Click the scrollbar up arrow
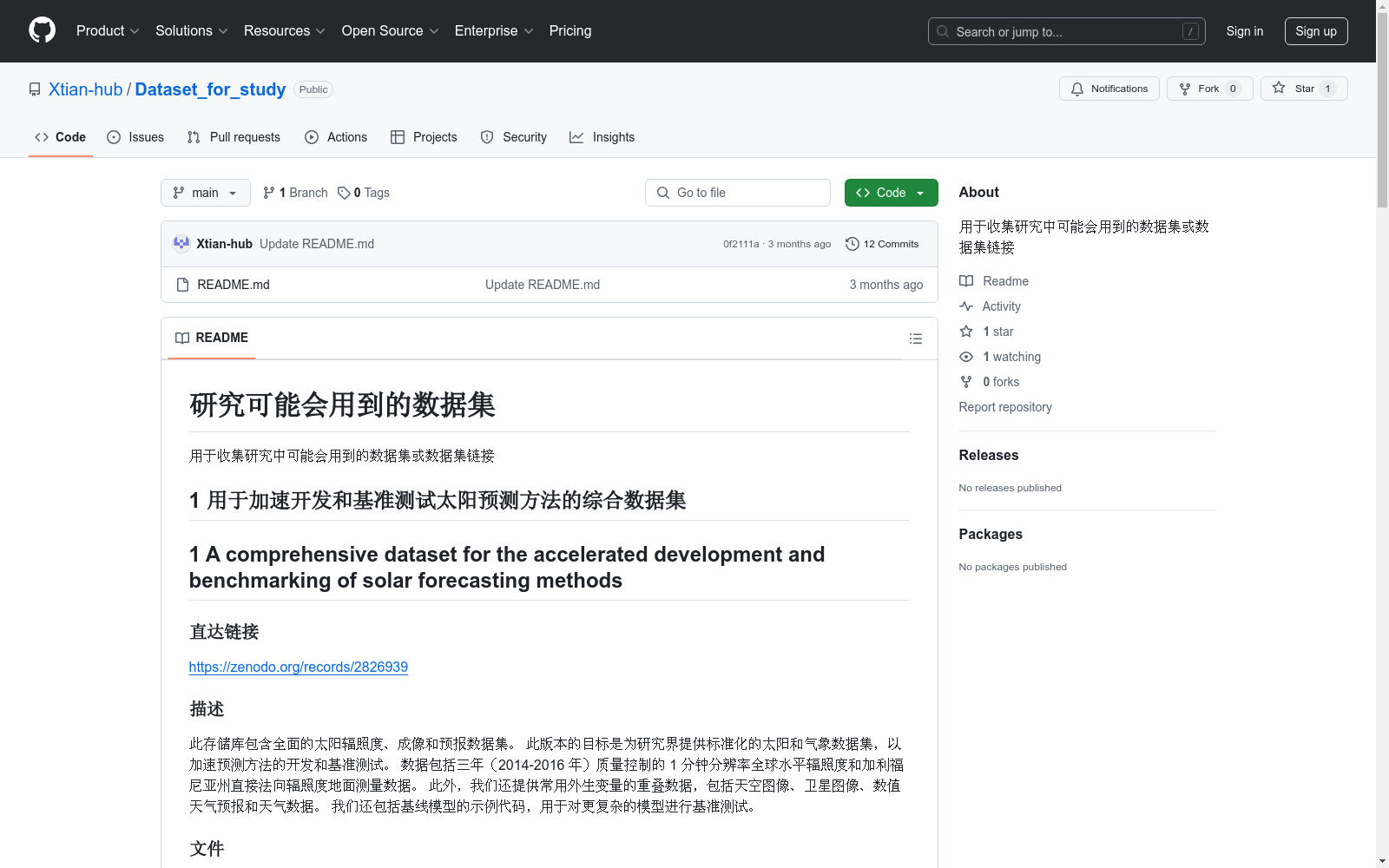This screenshot has height=868, width=1389. pyautogui.click(x=1382, y=6)
